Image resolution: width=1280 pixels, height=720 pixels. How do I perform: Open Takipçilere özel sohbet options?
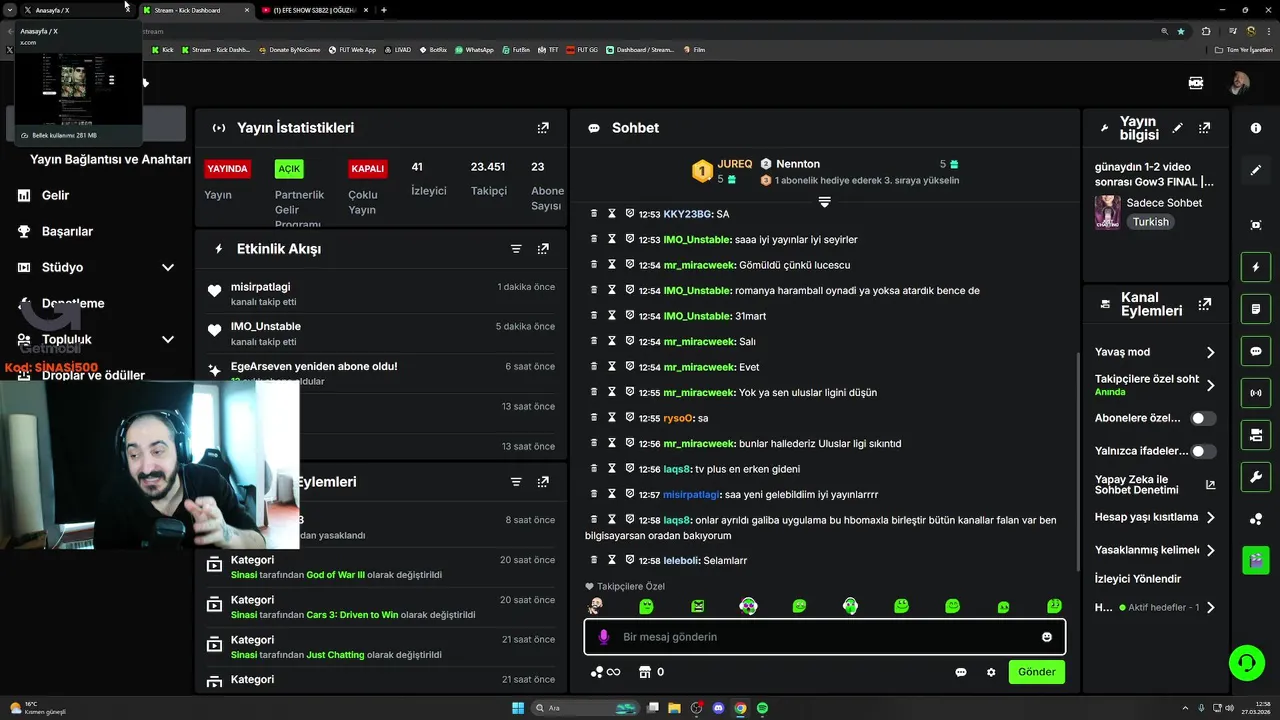[1155, 385]
